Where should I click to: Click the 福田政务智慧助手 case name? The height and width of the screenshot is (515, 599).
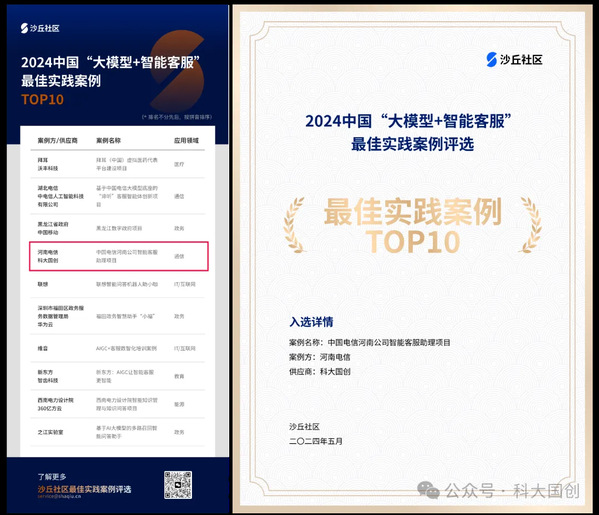coord(125,316)
